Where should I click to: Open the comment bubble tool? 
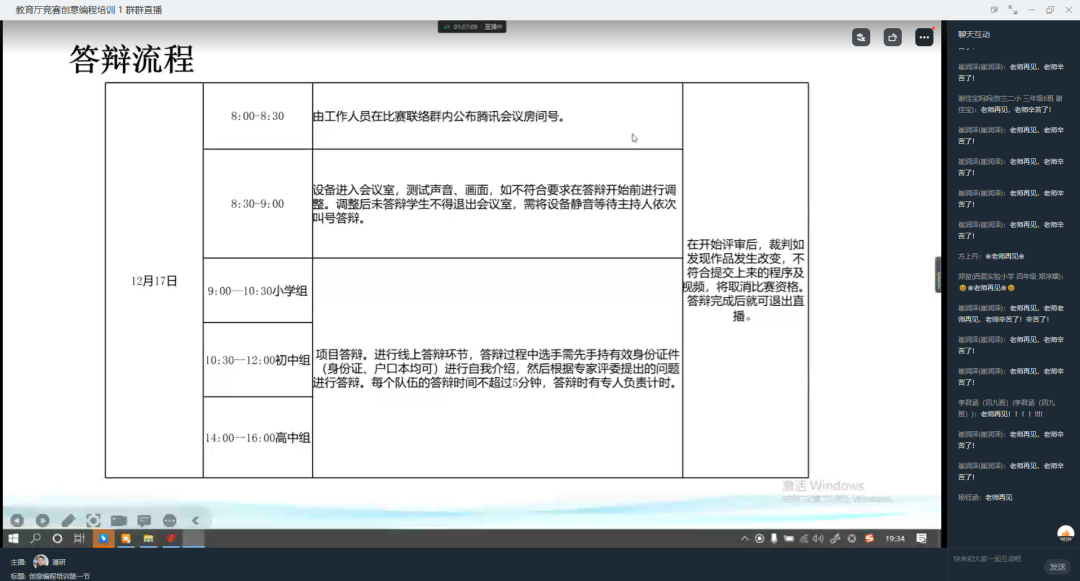[144, 520]
